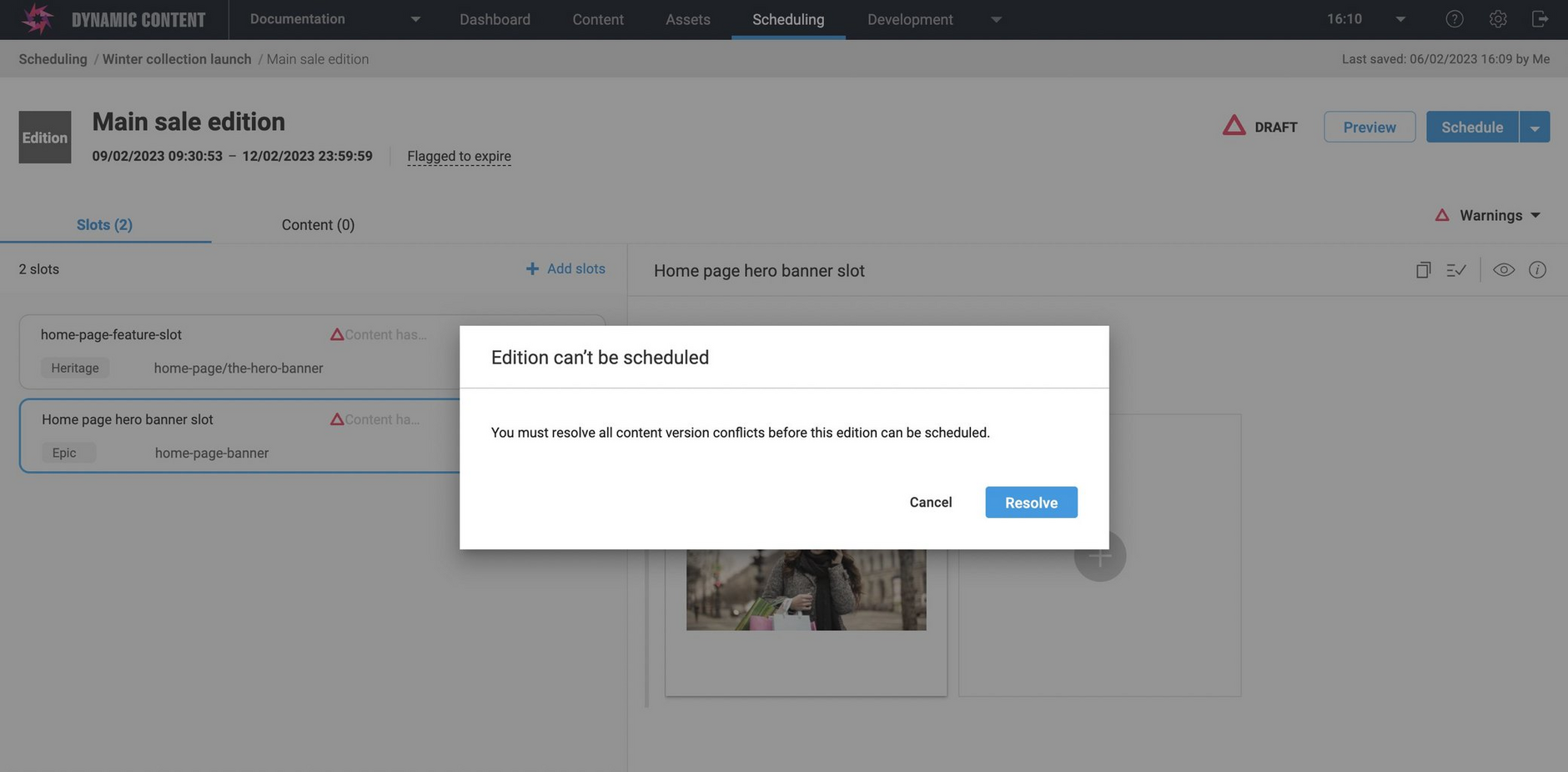Viewport: 1568px width, 772px height.
Task: Cancel the scheduling dialog
Action: coord(930,503)
